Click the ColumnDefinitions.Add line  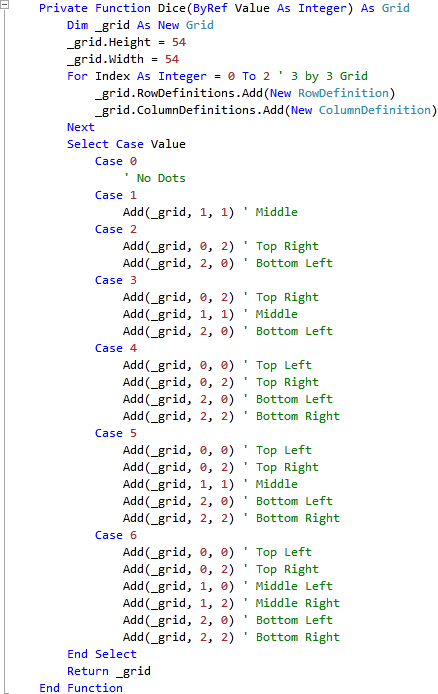point(266,110)
